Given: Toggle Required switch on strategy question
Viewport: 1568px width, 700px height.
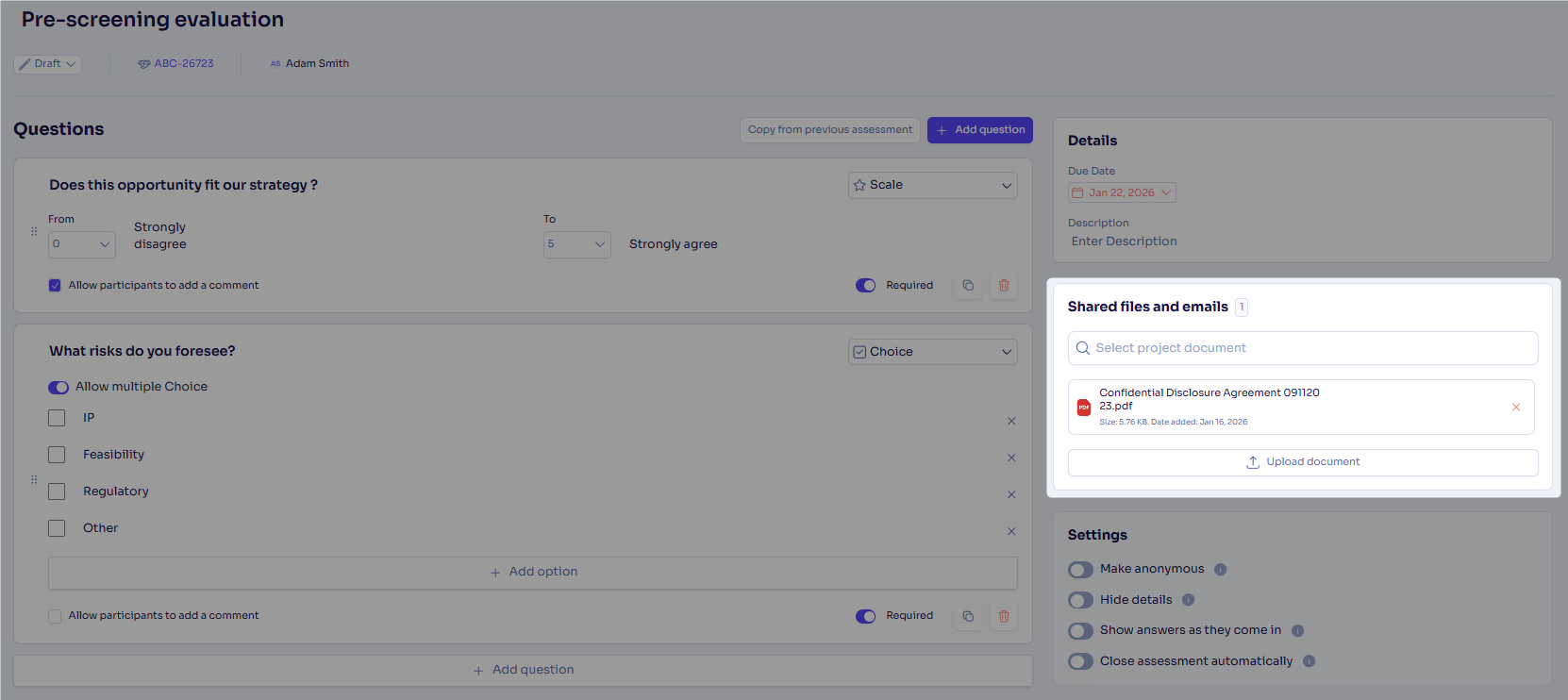Looking at the screenshot, I should click(x=865, y=285).
